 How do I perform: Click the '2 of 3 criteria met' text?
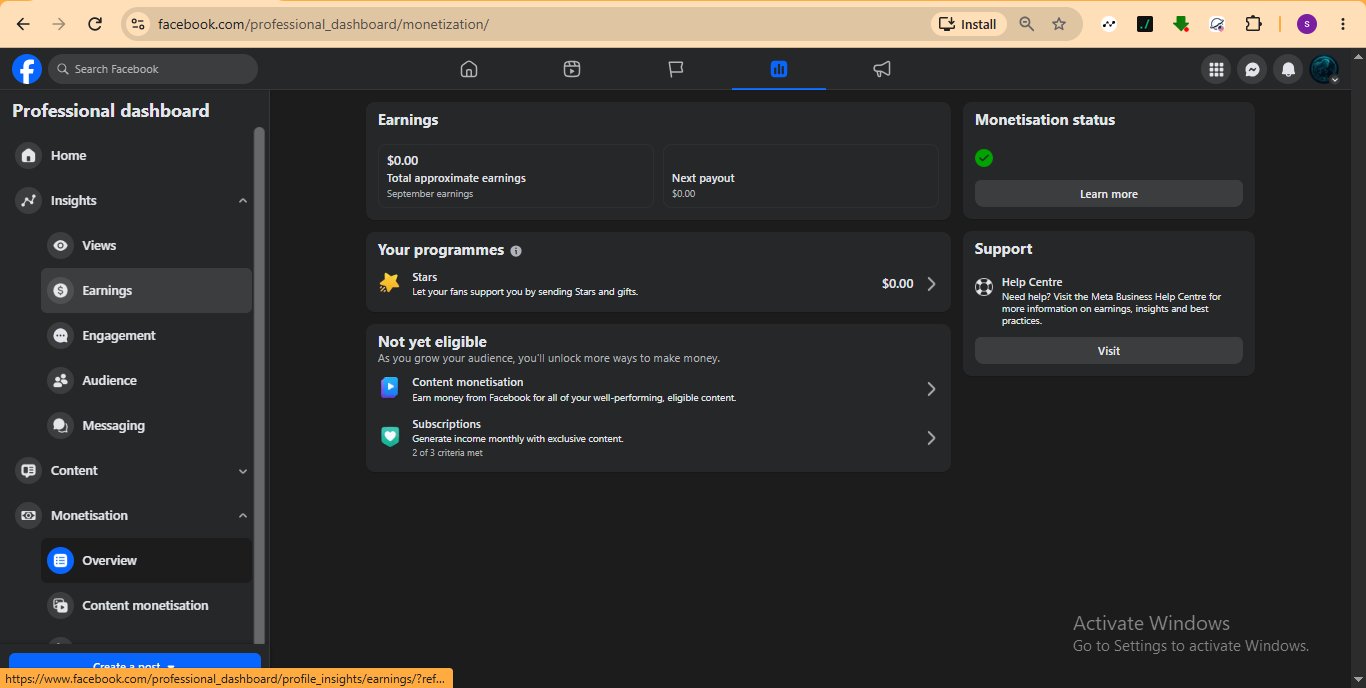(x=447, y=453)
